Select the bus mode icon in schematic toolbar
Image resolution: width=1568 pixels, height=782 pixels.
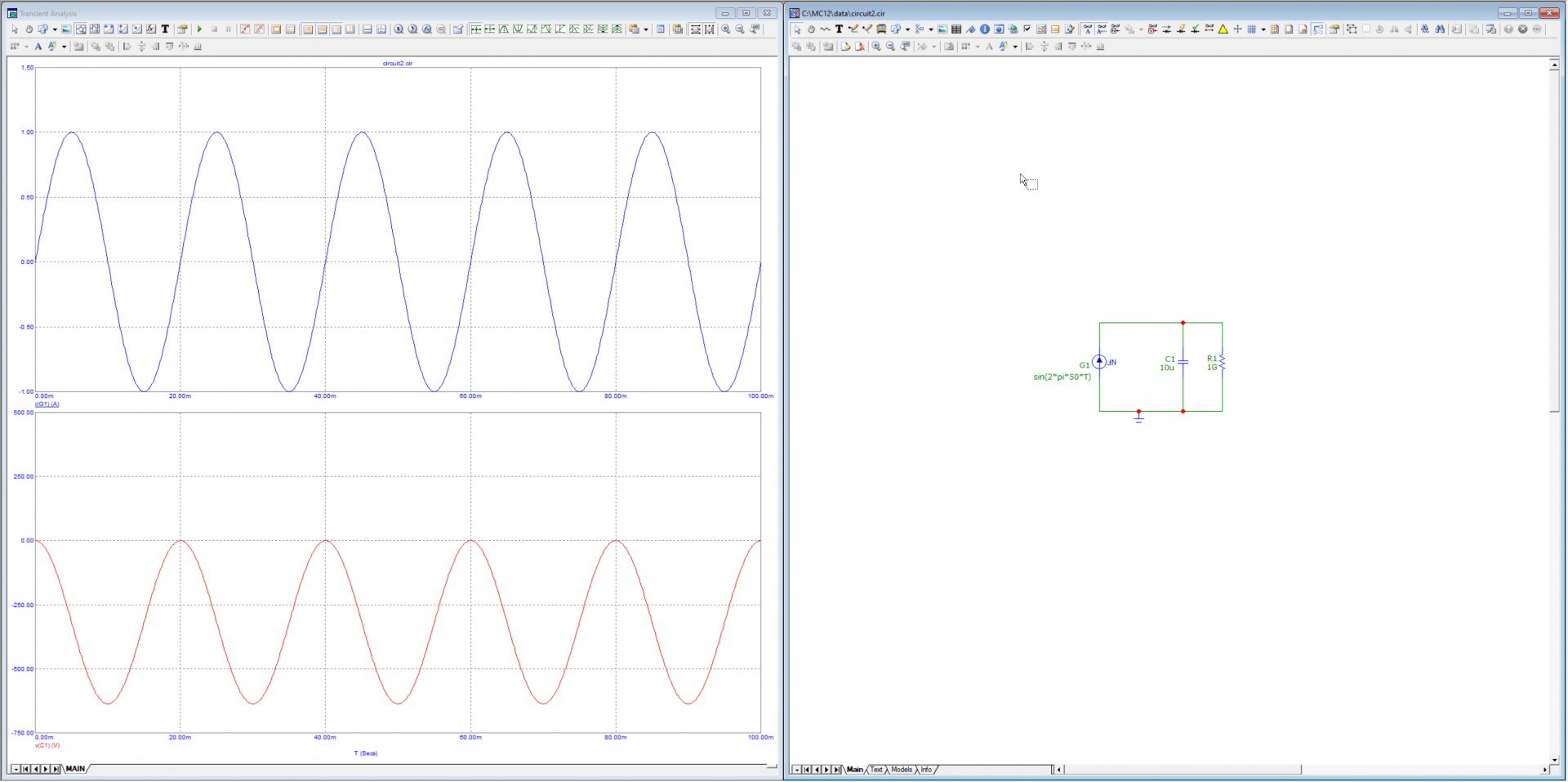tap(881, 29)
